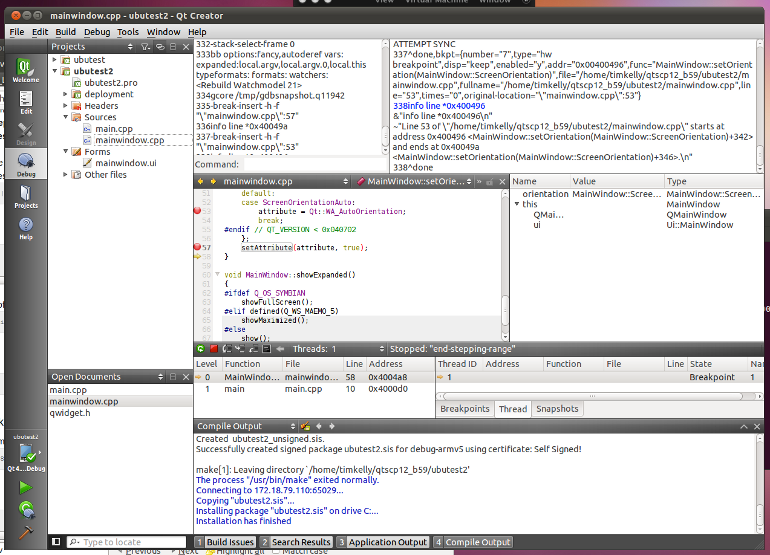
Task: Click the Step Into debugger icon
Action: click(240, 349)
